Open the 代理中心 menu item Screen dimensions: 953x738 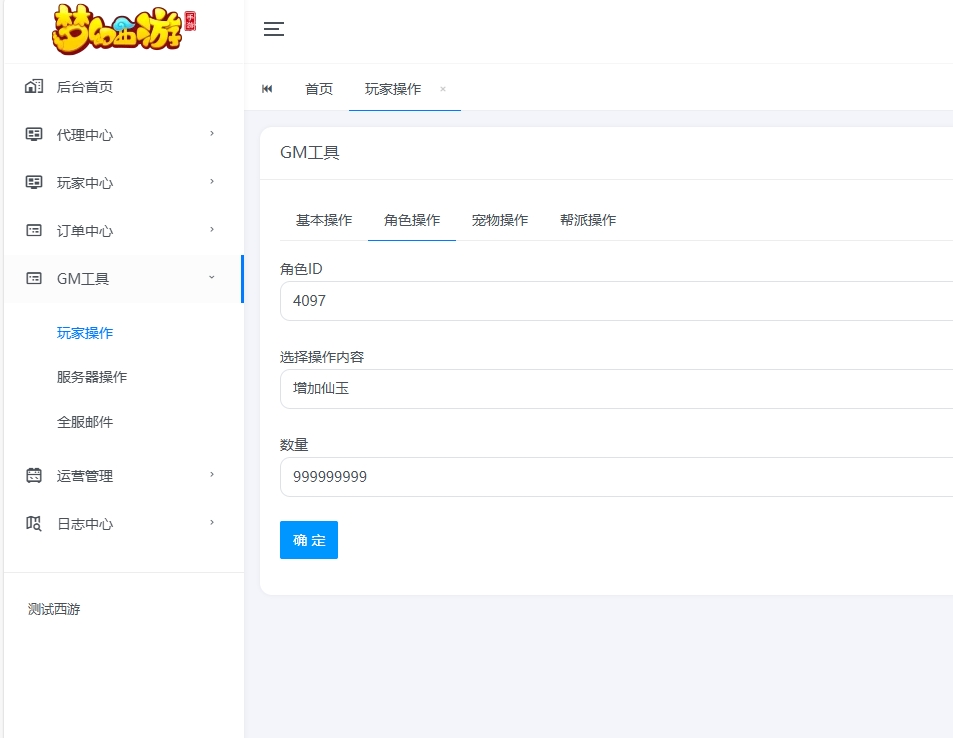click(123, 134)
